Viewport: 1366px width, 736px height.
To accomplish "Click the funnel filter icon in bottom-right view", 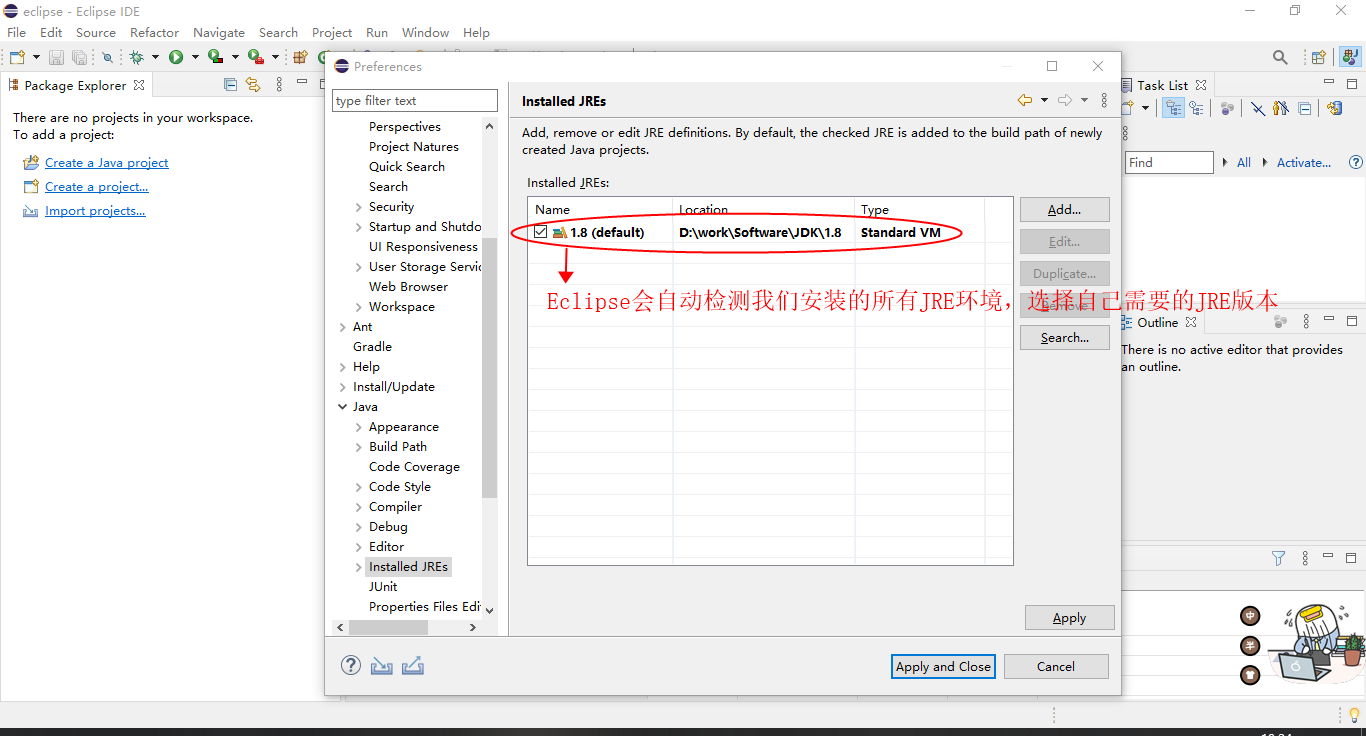I will coord(1278,559).
